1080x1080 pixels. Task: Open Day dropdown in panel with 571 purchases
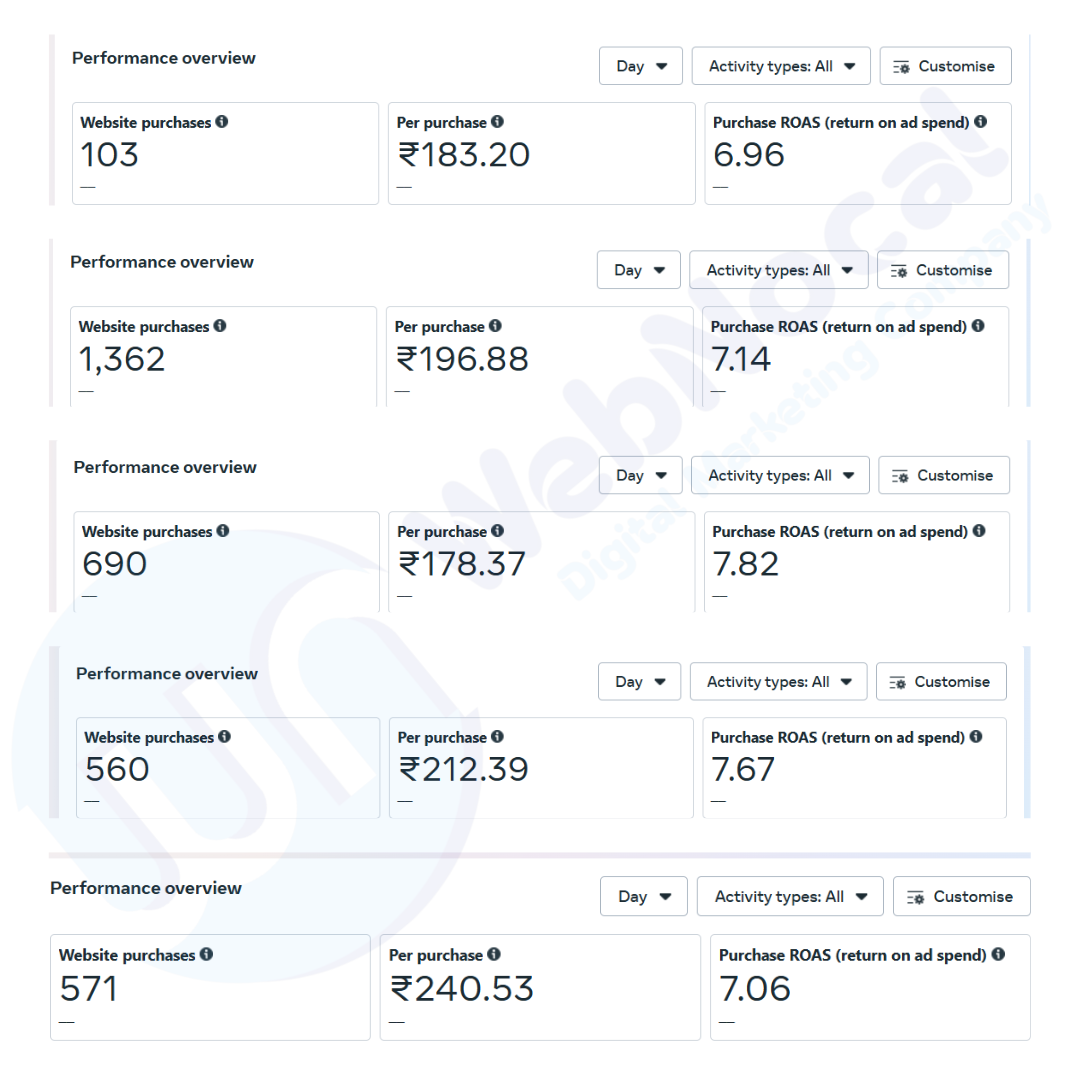pyautogui.click(x=643, y=896)
